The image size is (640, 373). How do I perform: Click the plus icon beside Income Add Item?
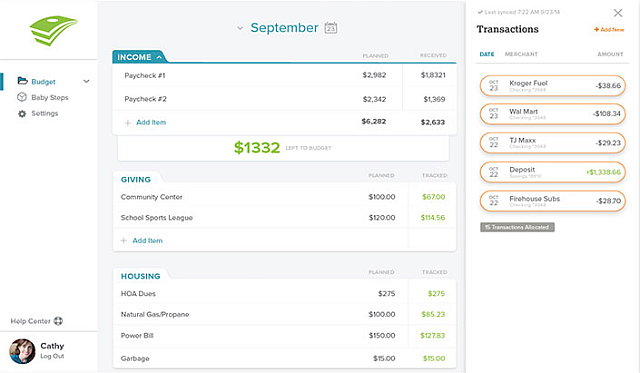point(128,122)
